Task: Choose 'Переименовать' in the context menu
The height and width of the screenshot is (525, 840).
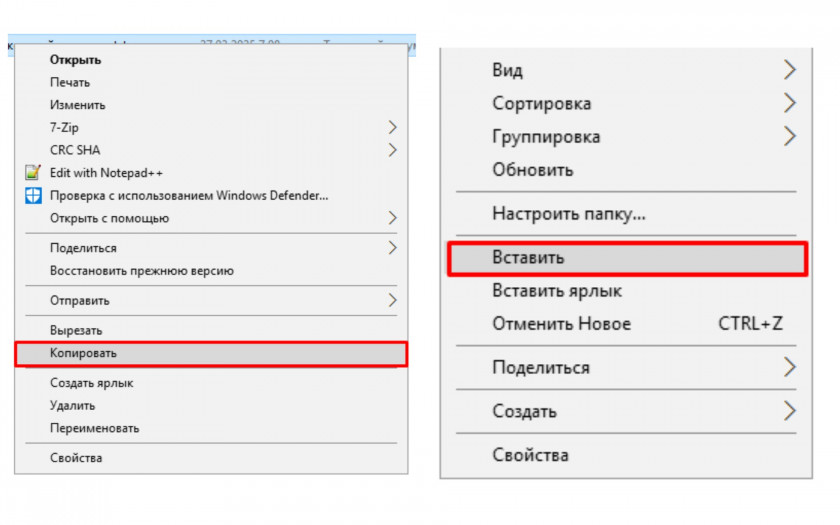Action: click(x=95, y=428)
